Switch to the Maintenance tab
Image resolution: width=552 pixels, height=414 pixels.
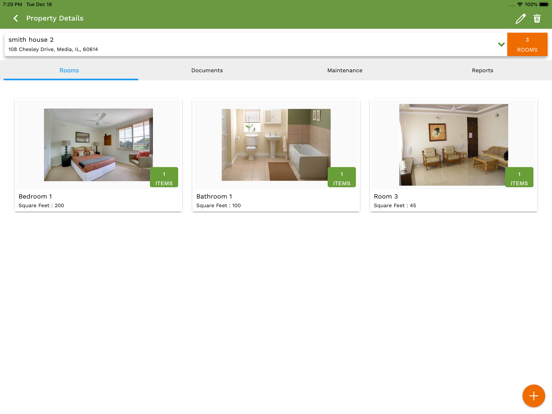click(345, 70)
